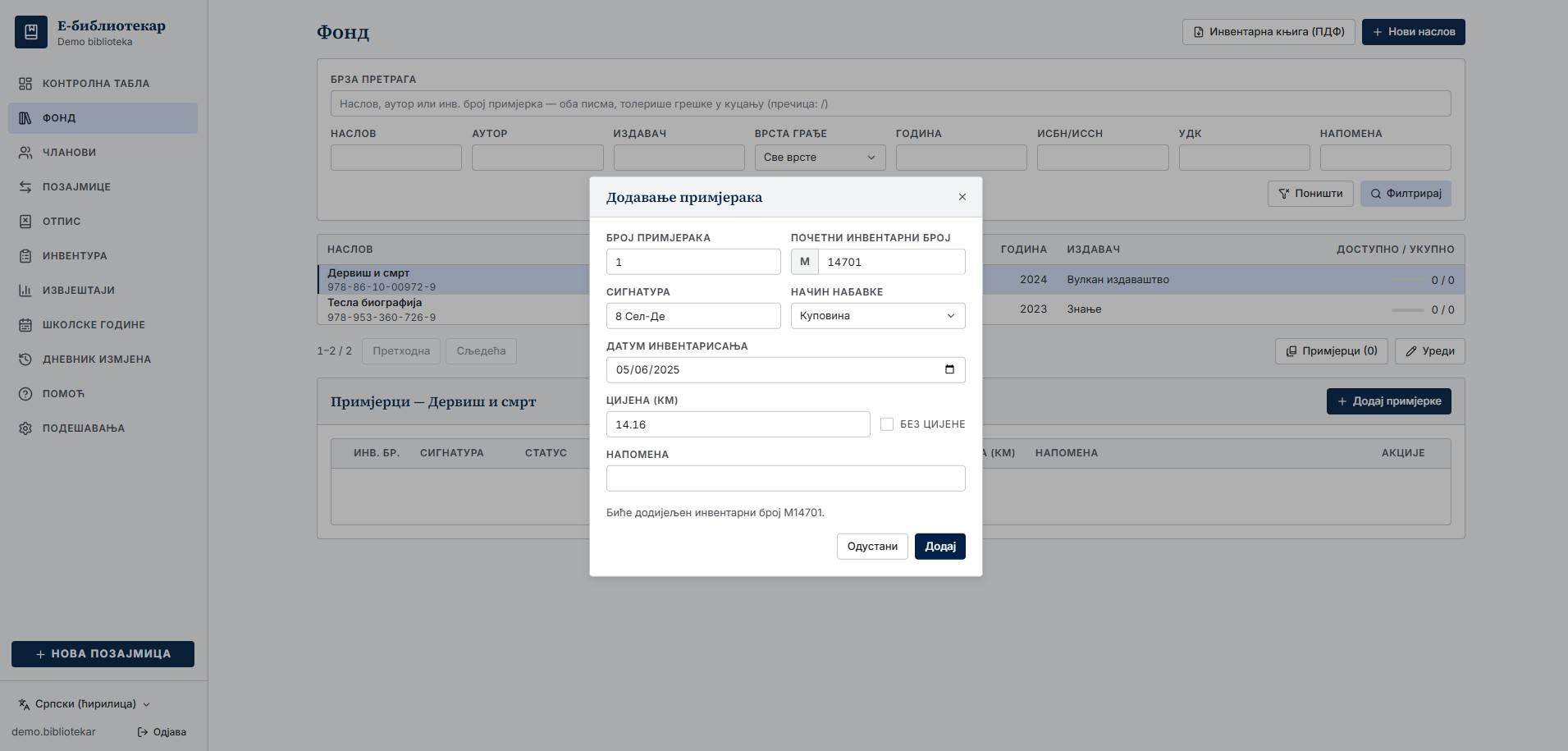Click the Отпис icon in sidebar

click(25, 222)
